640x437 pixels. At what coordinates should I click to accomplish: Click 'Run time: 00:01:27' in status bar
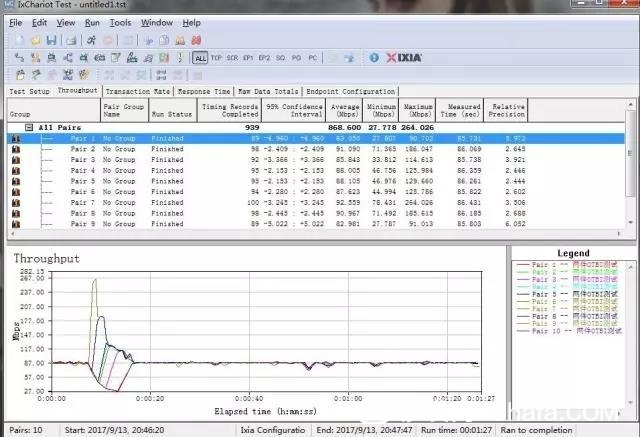[456, 430]
